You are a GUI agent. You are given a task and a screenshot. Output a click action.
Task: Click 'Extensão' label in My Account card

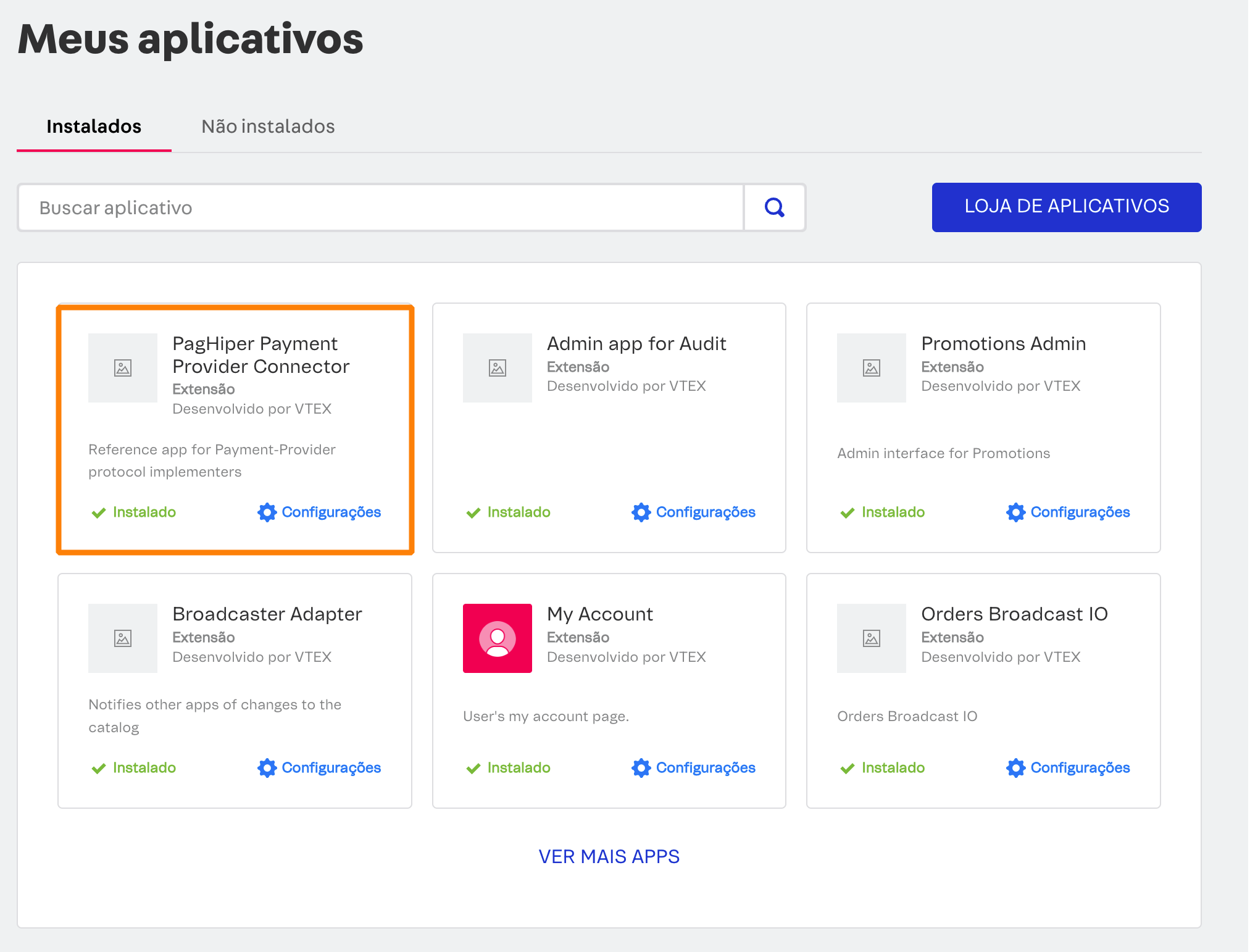578,638
